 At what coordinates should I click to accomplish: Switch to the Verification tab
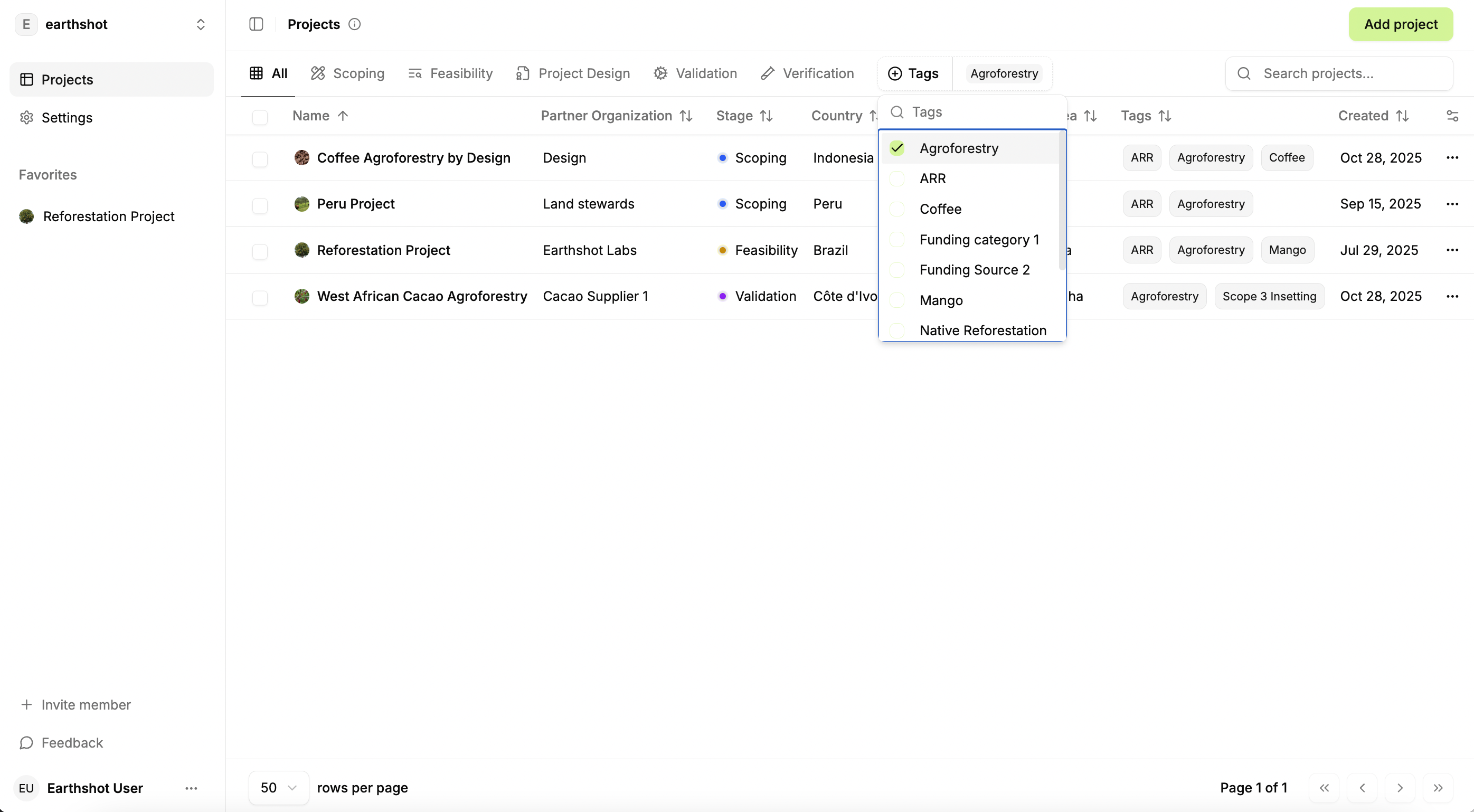807,74
